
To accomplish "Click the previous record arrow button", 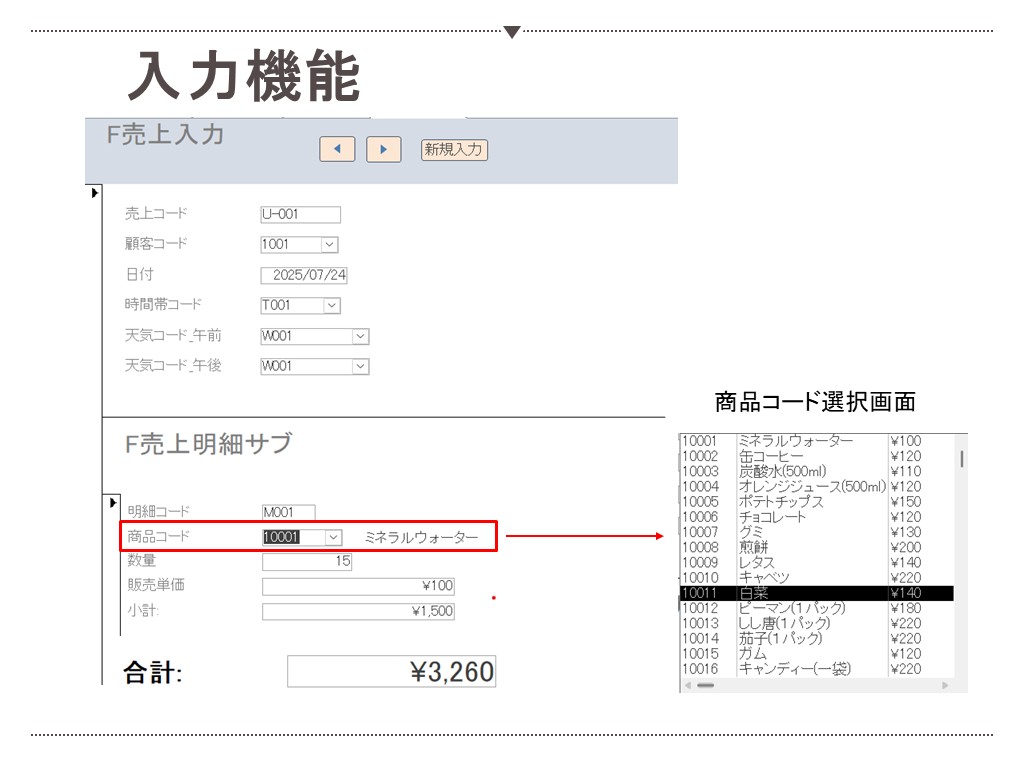I will point(337,149).
